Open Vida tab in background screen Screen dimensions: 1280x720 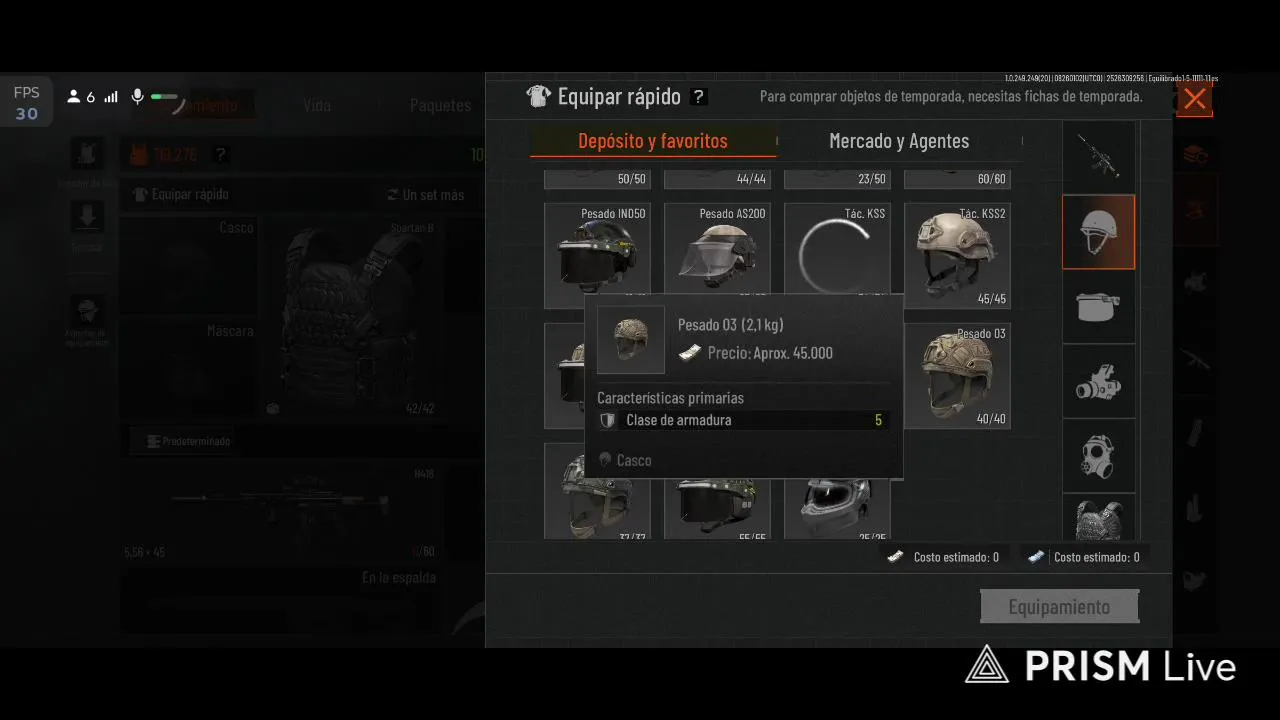[317, 105]
